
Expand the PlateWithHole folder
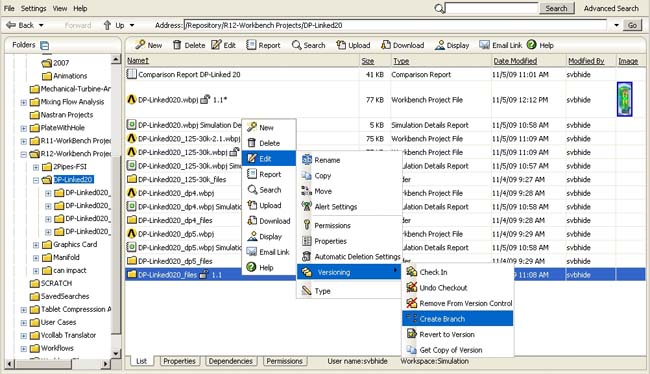(x=24, y=129)
